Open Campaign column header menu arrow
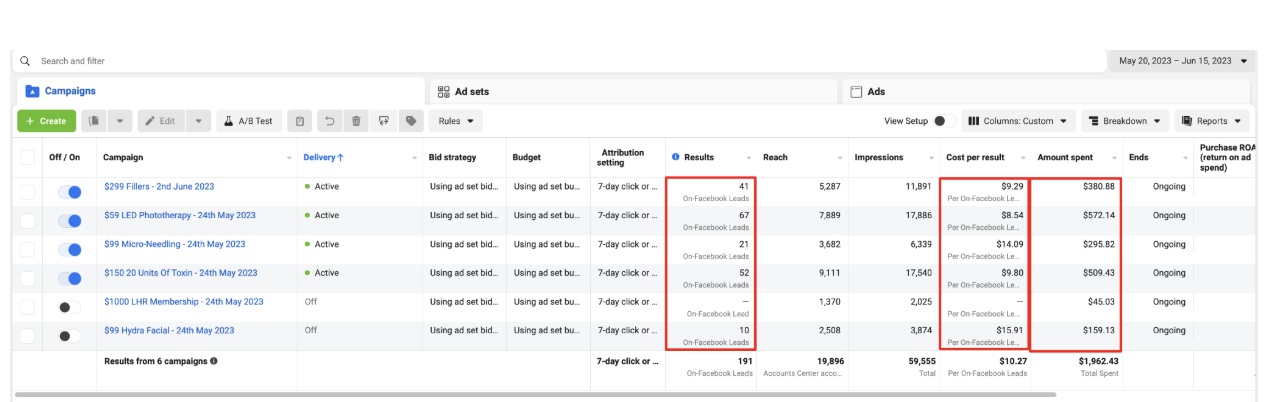The height and width of the screenshot is (402, 1264). coord(288,158)
